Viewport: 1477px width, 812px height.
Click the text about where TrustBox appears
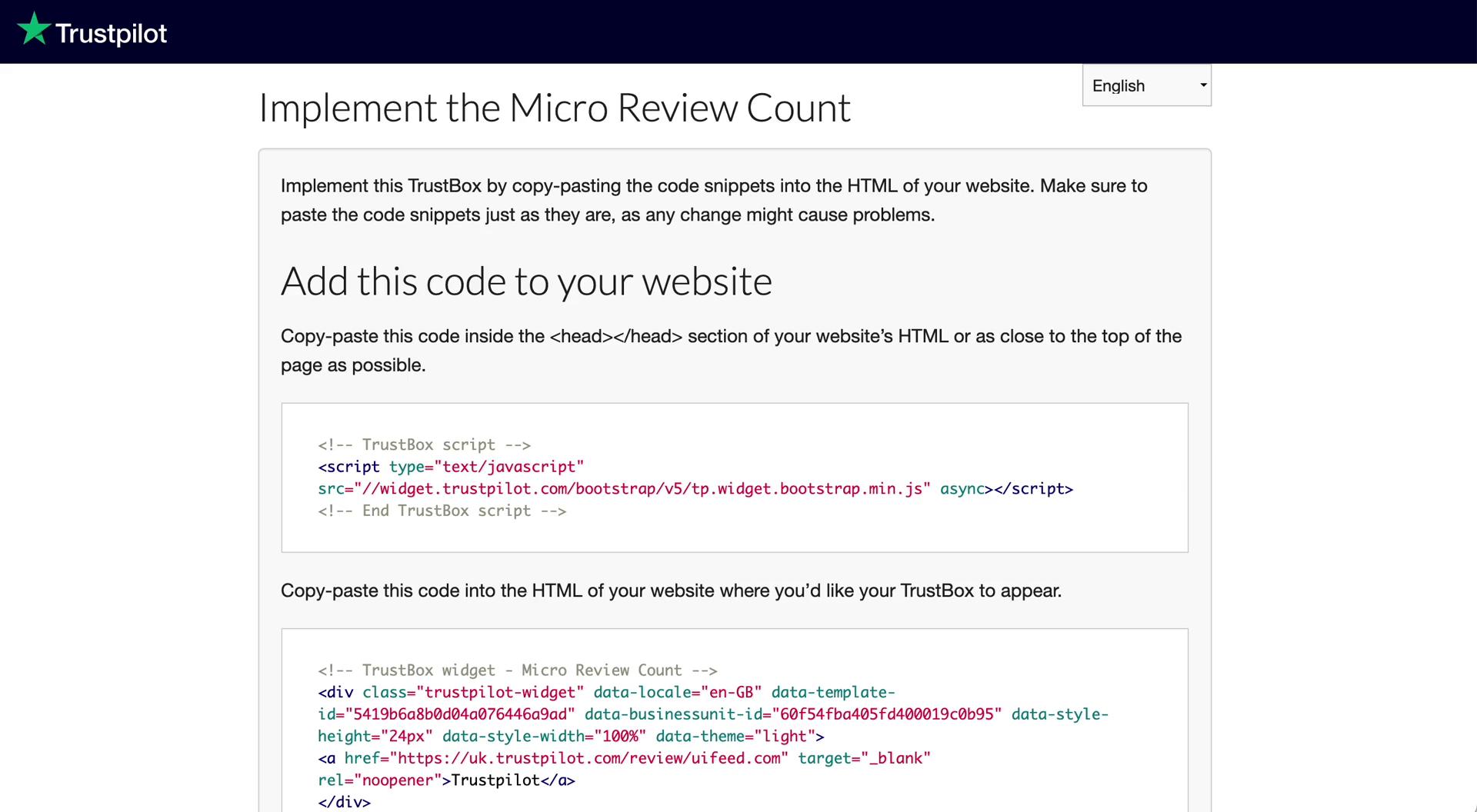[671, 591]
